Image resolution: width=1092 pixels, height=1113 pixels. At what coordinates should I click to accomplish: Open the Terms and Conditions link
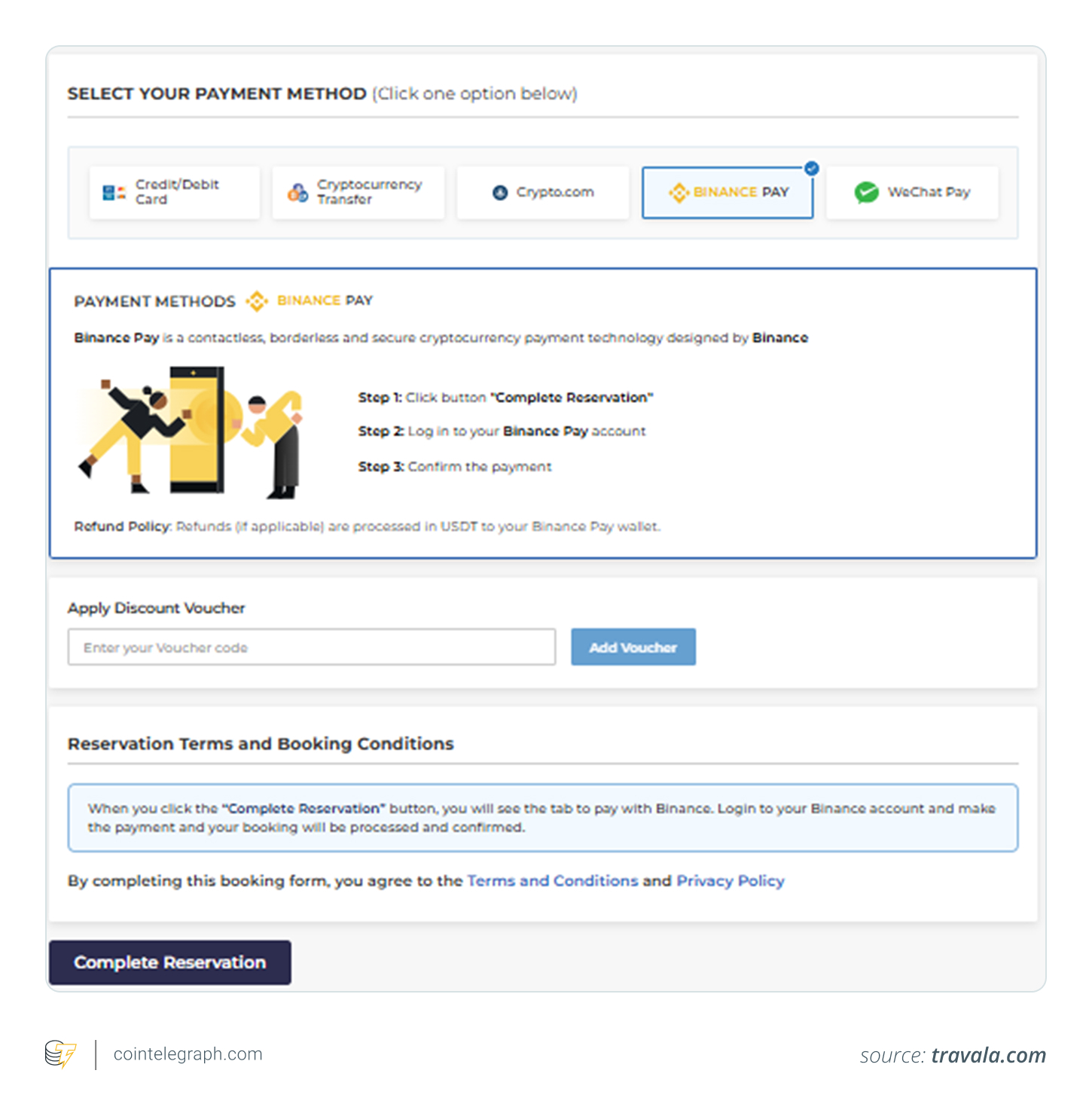(552, 881)
